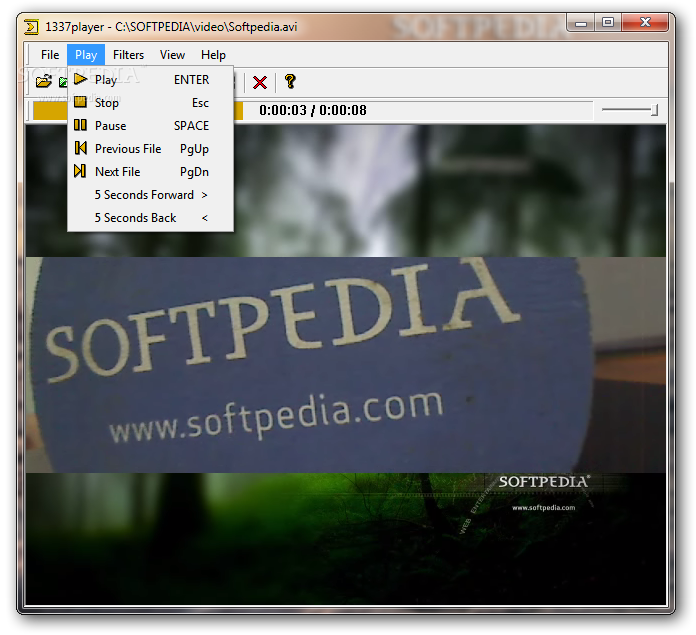
Task: Select Previous File menu entry
Action: coord(150,149)
